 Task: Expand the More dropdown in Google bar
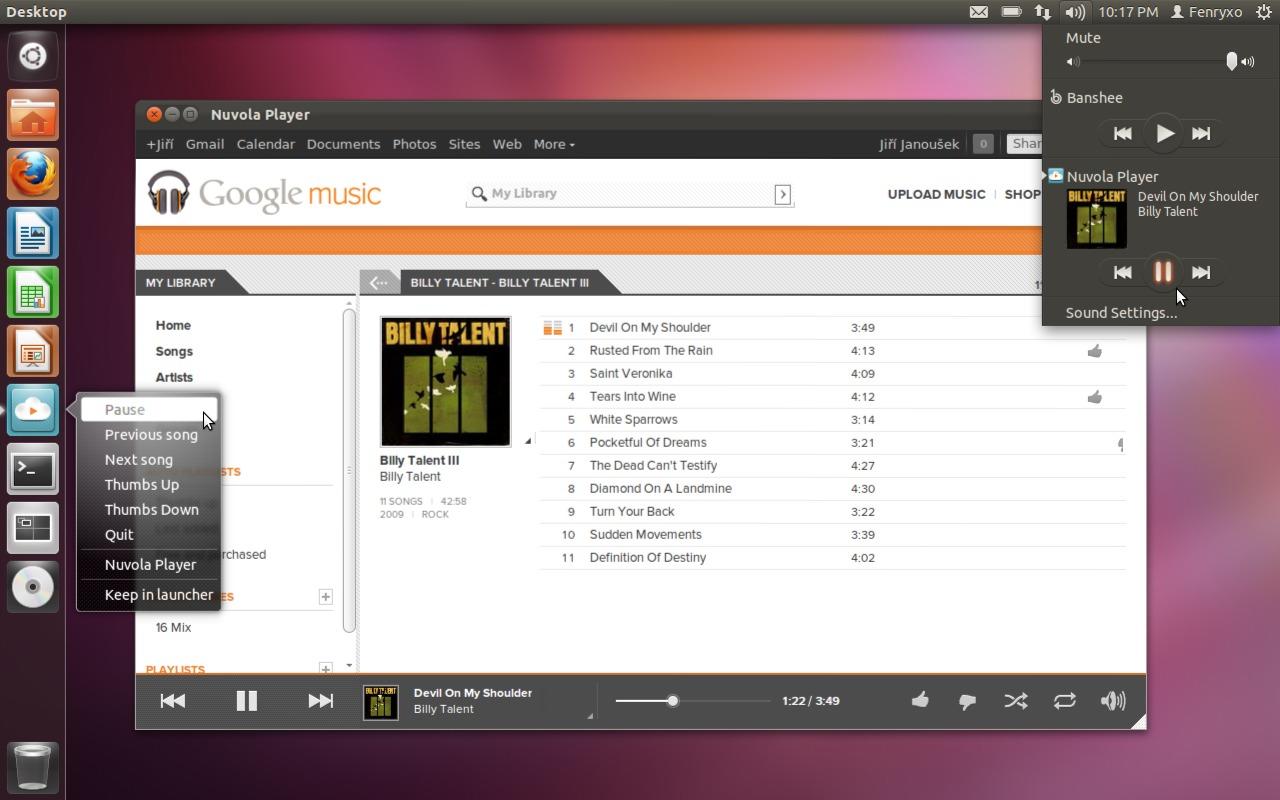click(553, 144)
